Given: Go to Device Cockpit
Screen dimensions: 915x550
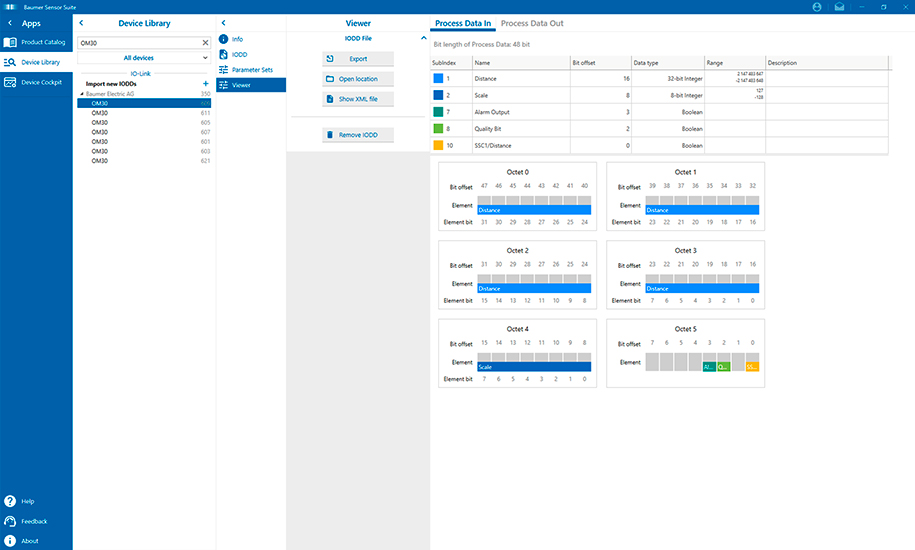Looking at the screenshot, I should tap(36, 82).
